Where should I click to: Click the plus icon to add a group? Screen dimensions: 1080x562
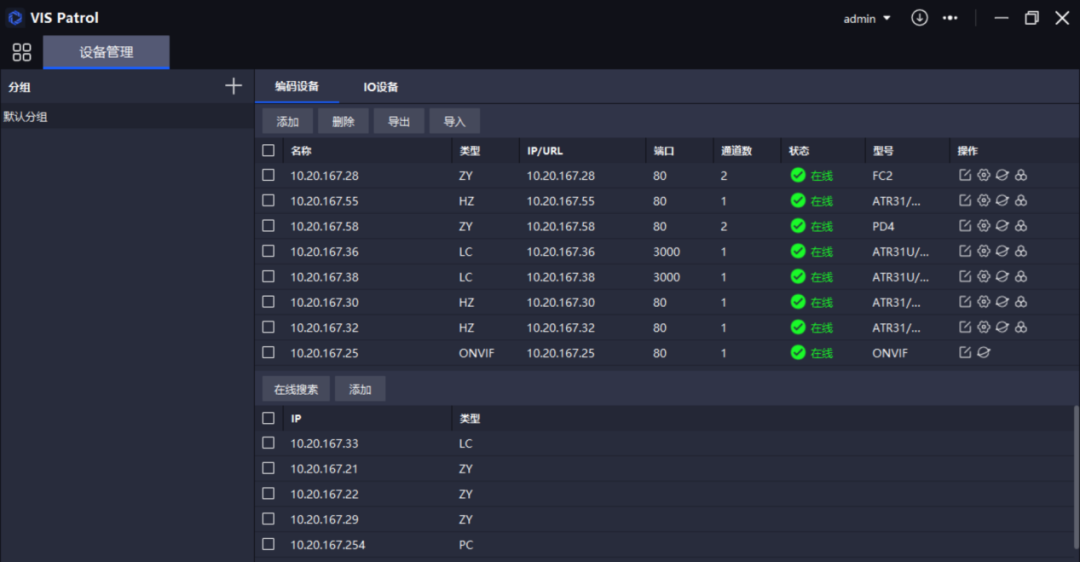click(233, 86)
